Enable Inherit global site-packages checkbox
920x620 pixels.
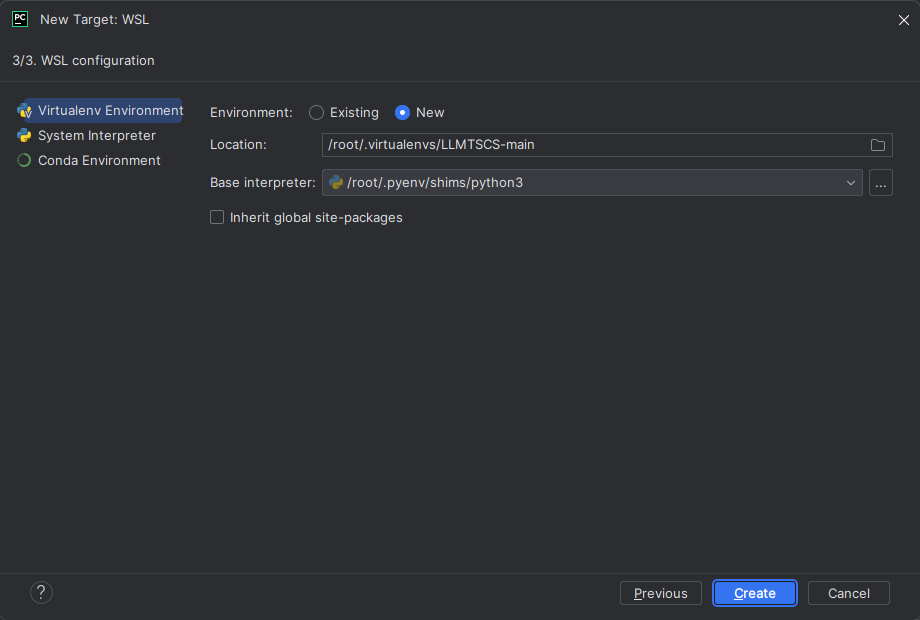click(x=217, y=217)
